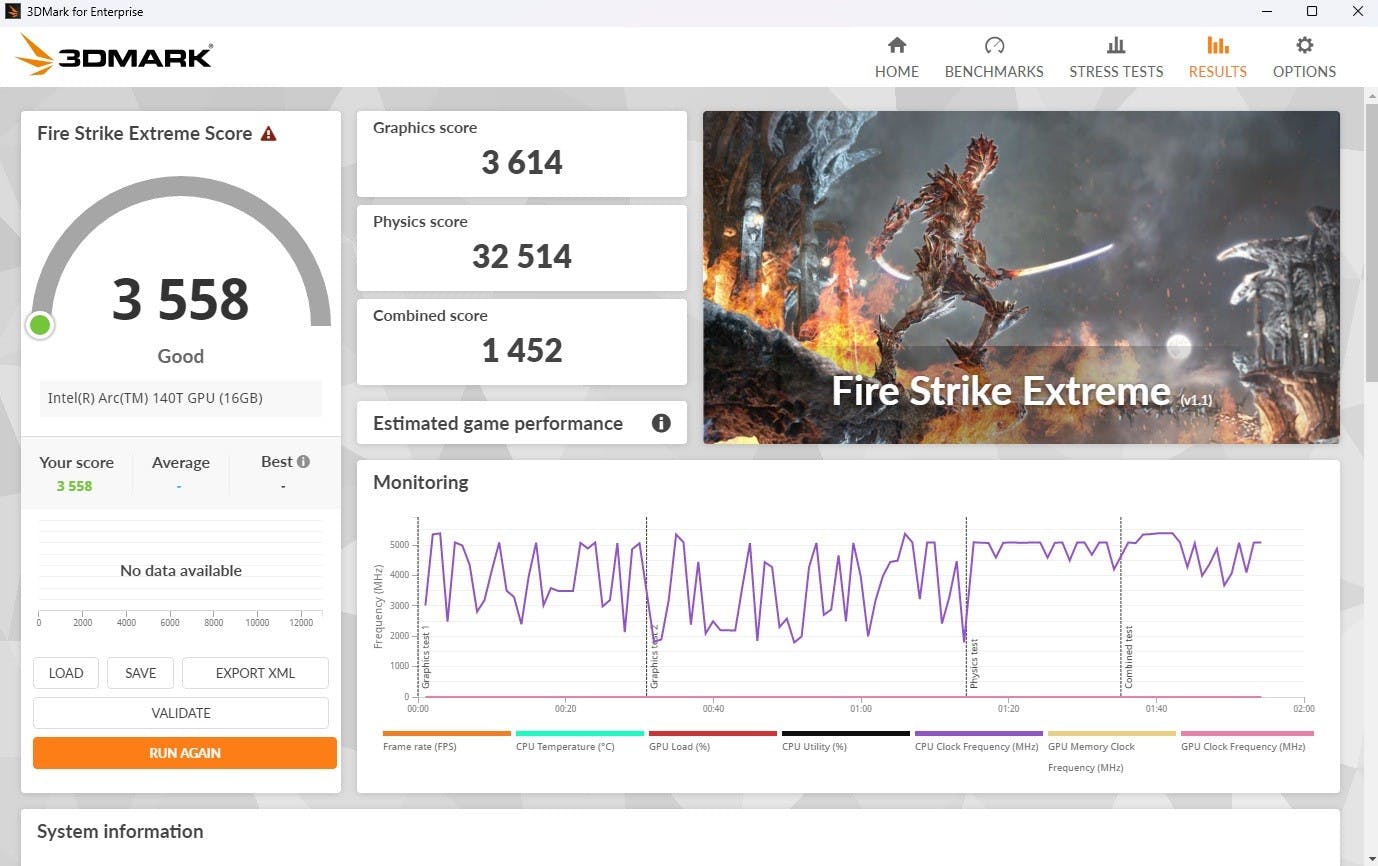Click the Combined test marker
This screenshot has width=1378, height=866.
pyautogui.click(x=1129, y=657)
